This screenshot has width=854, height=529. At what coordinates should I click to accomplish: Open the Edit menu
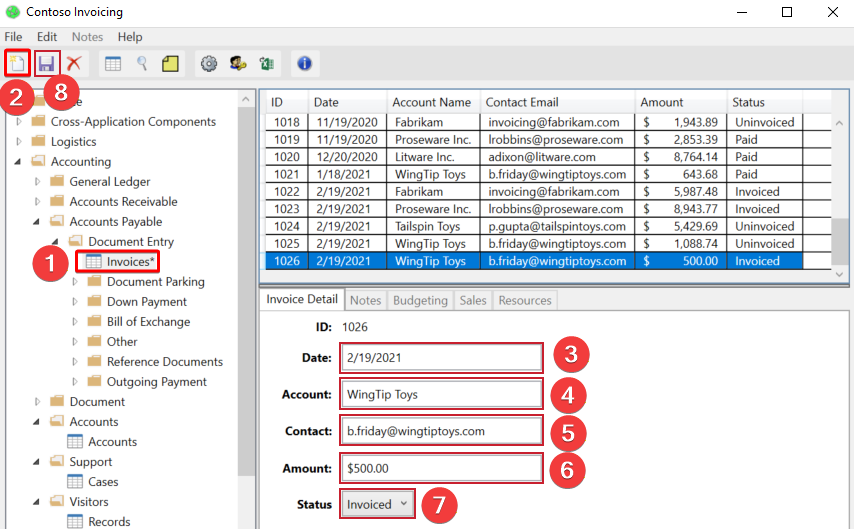(x=47, y=37)
